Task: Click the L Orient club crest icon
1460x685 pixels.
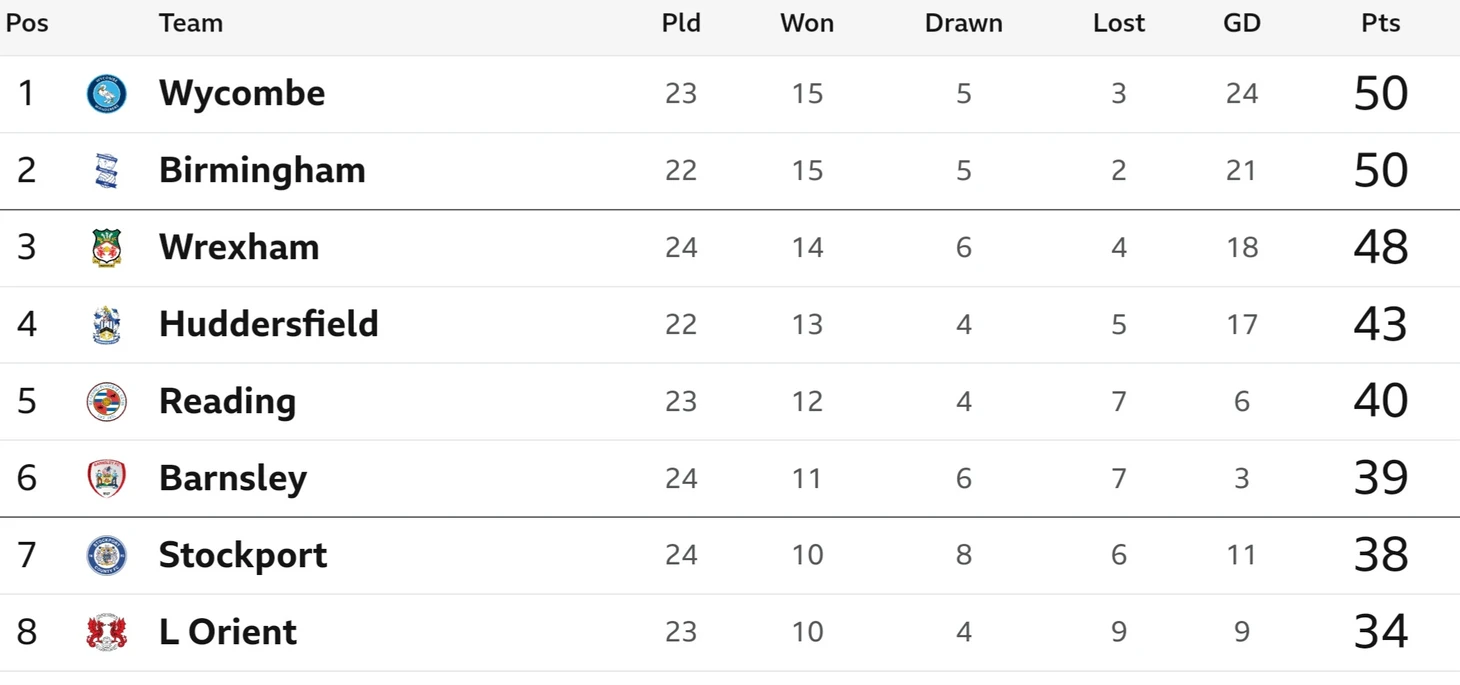Action: click(106, 633)
